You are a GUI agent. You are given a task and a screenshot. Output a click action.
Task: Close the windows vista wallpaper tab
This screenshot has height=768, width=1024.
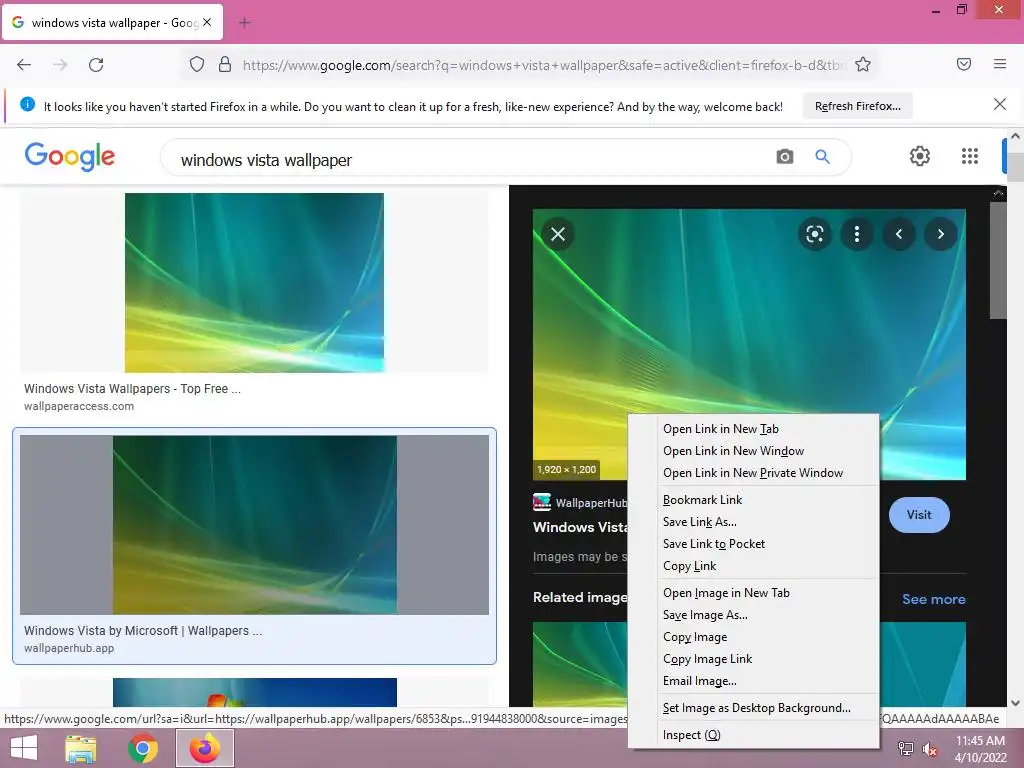click(x=207, y=22)
